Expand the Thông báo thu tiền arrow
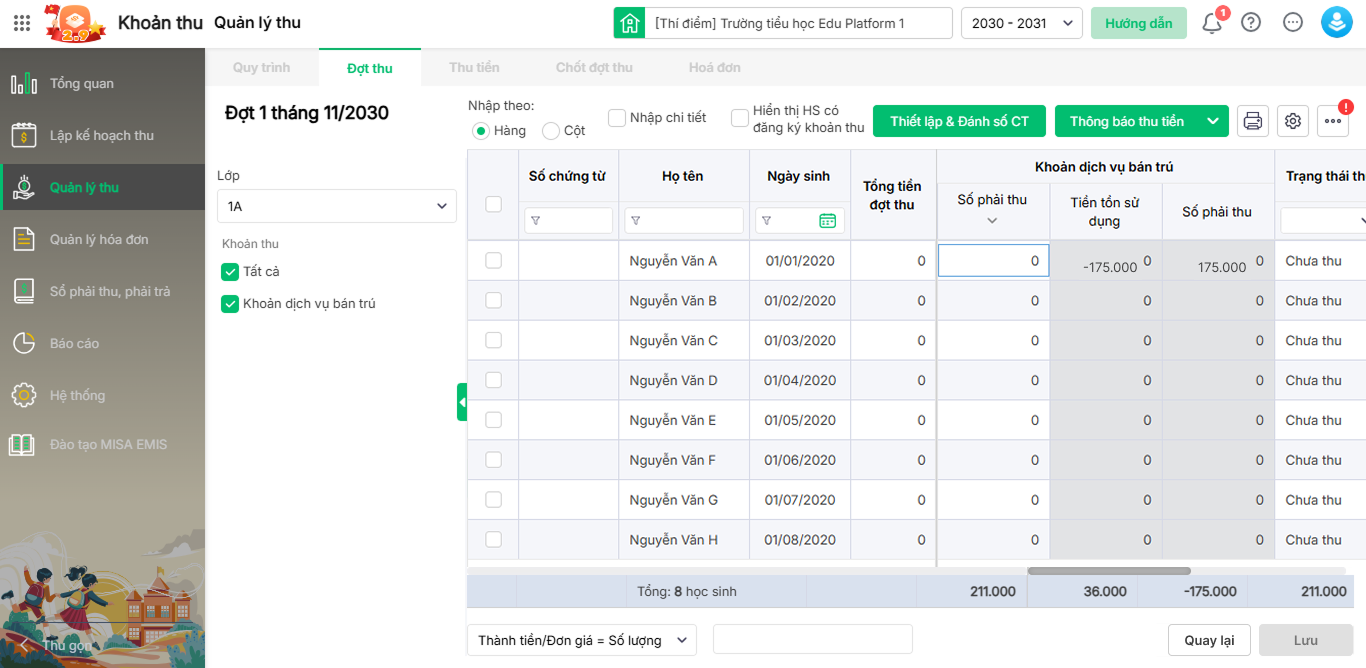This screenshot has width=1366, height=668. point(1213,121)
